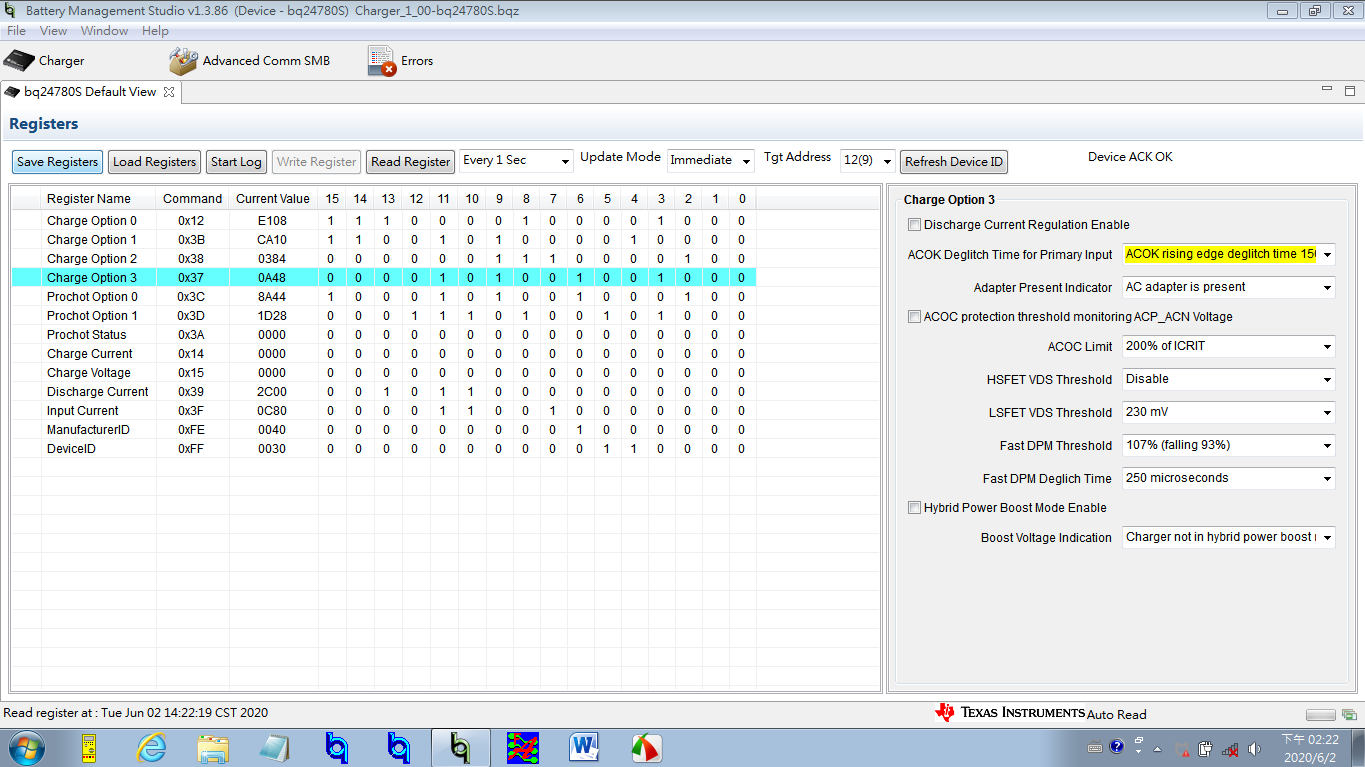Viewport: 1365px width, 767px height.
Task: Show hidden system tray icons
Action: click(1158, 748)
